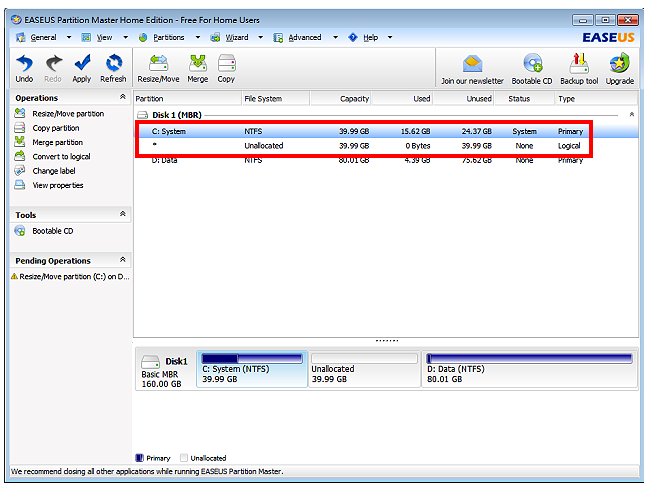Viewport: 654px width, 488px height.
Task: Open the Advanced menu
Action: click(x=305, y=37)
